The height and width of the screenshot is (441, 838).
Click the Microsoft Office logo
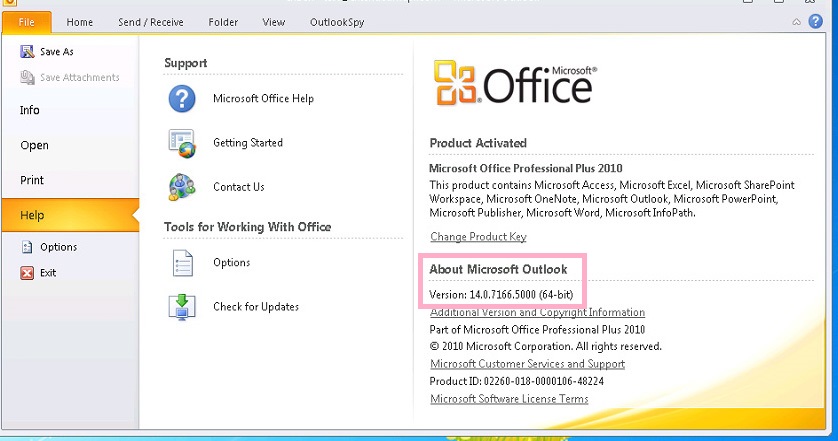515,83
